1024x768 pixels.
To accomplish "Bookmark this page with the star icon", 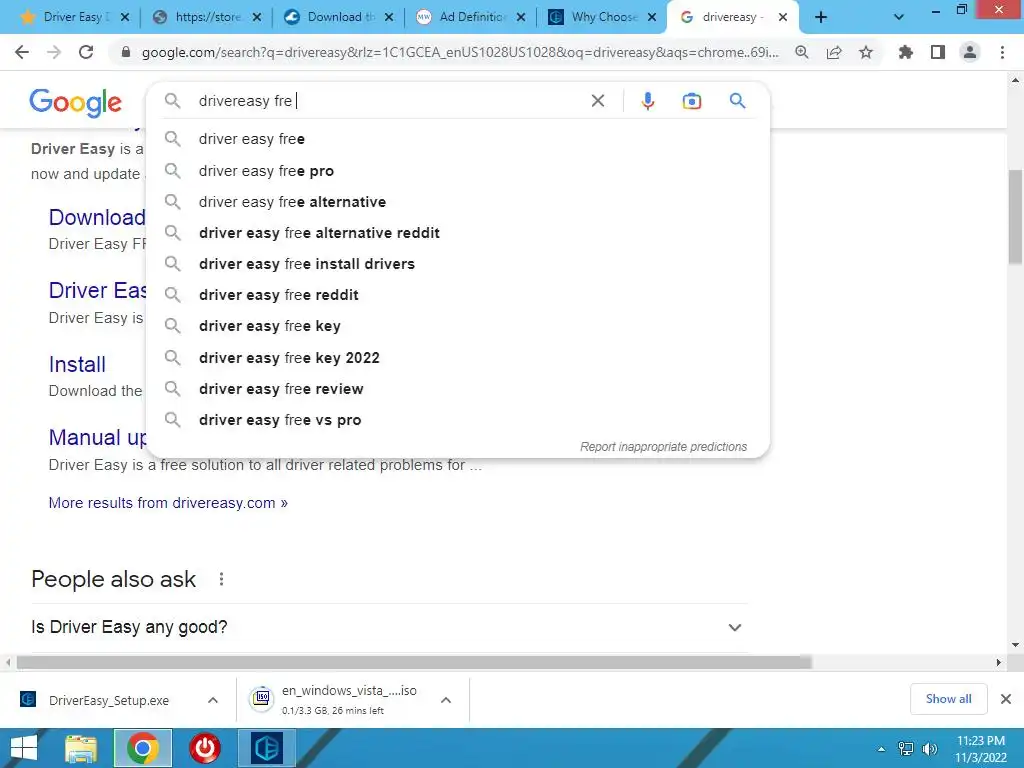I will [x=866, y=52].
